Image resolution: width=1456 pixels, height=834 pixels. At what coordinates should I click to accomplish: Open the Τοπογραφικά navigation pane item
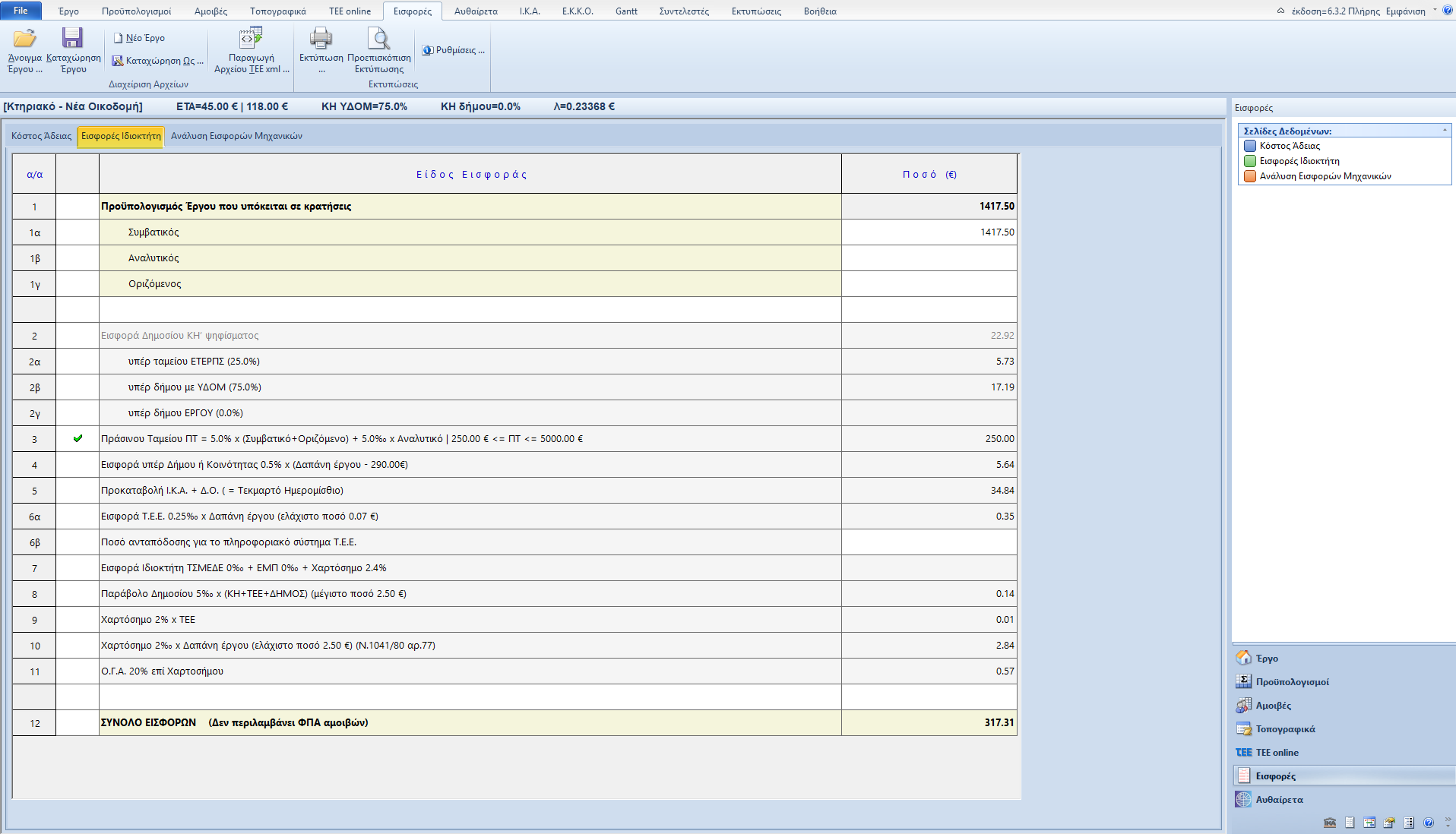pos(1285,729)
